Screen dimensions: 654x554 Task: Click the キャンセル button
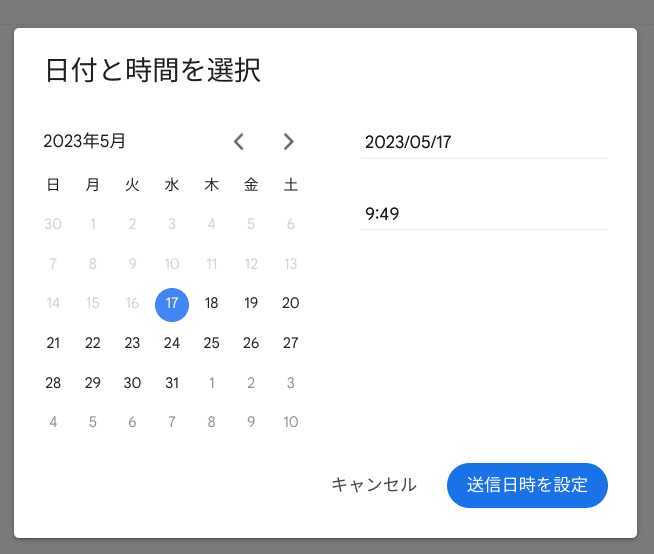(374, 485)
